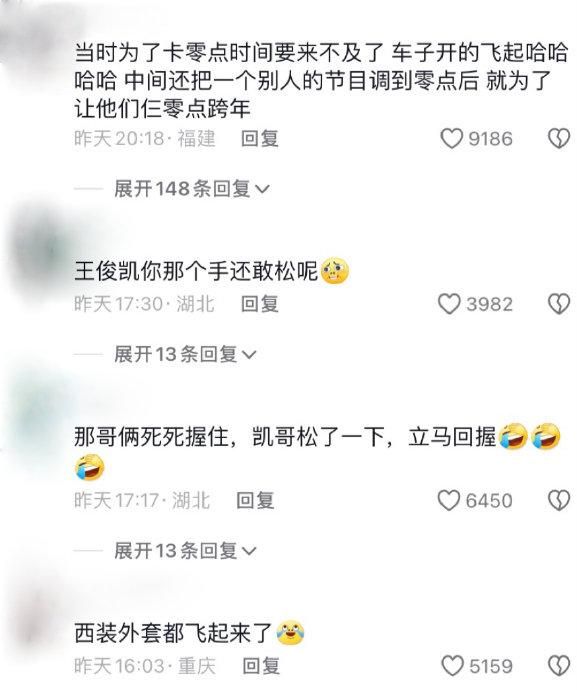Open avatar beside 西装外套都飞起来了 comment
577x690 pixels.
click(x=35, y=620)
